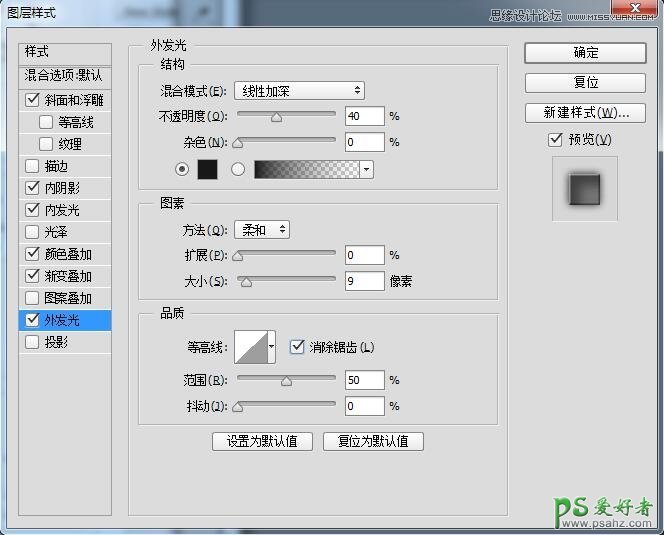Select 内阴影 (Inner Shadow) style entry
The height and width of the screenshot is (535, 664).
click(x=62, y=188)
